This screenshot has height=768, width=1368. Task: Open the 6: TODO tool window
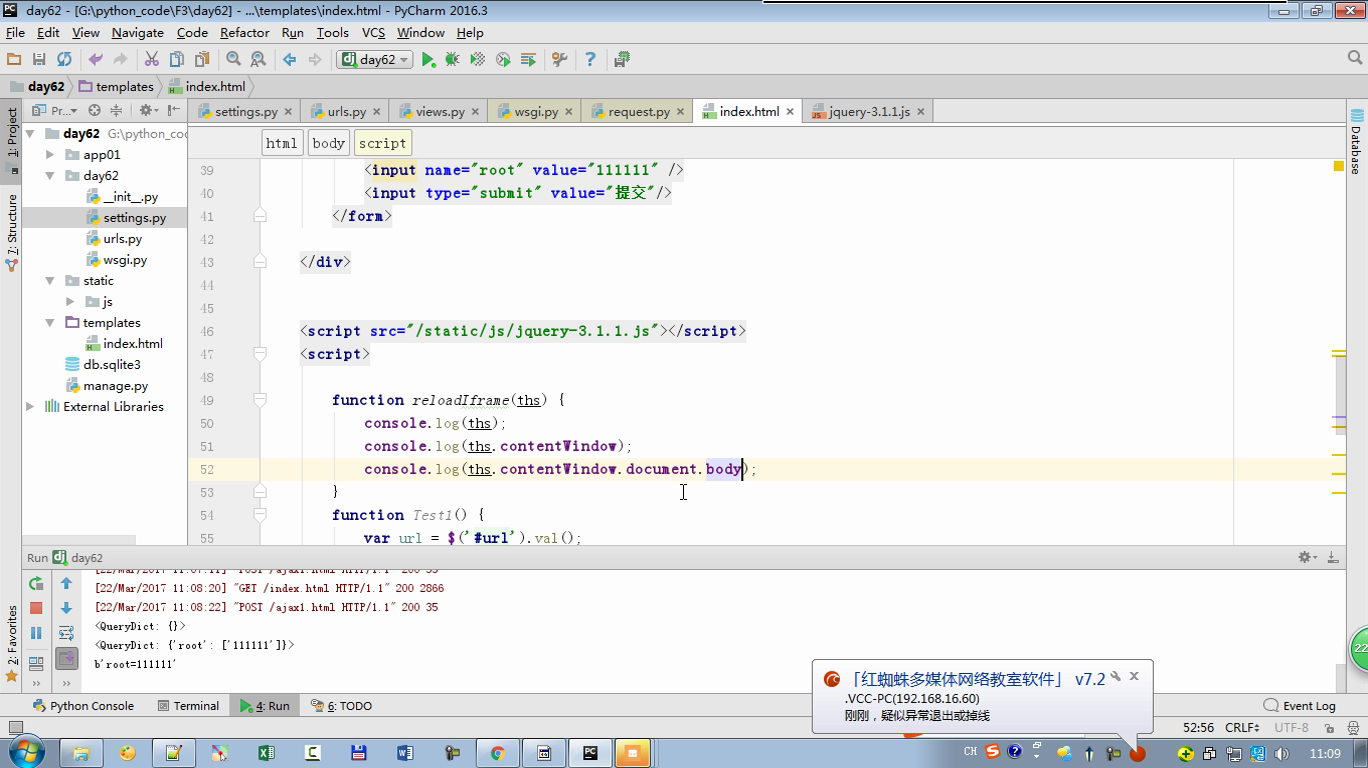click(342, 706)
